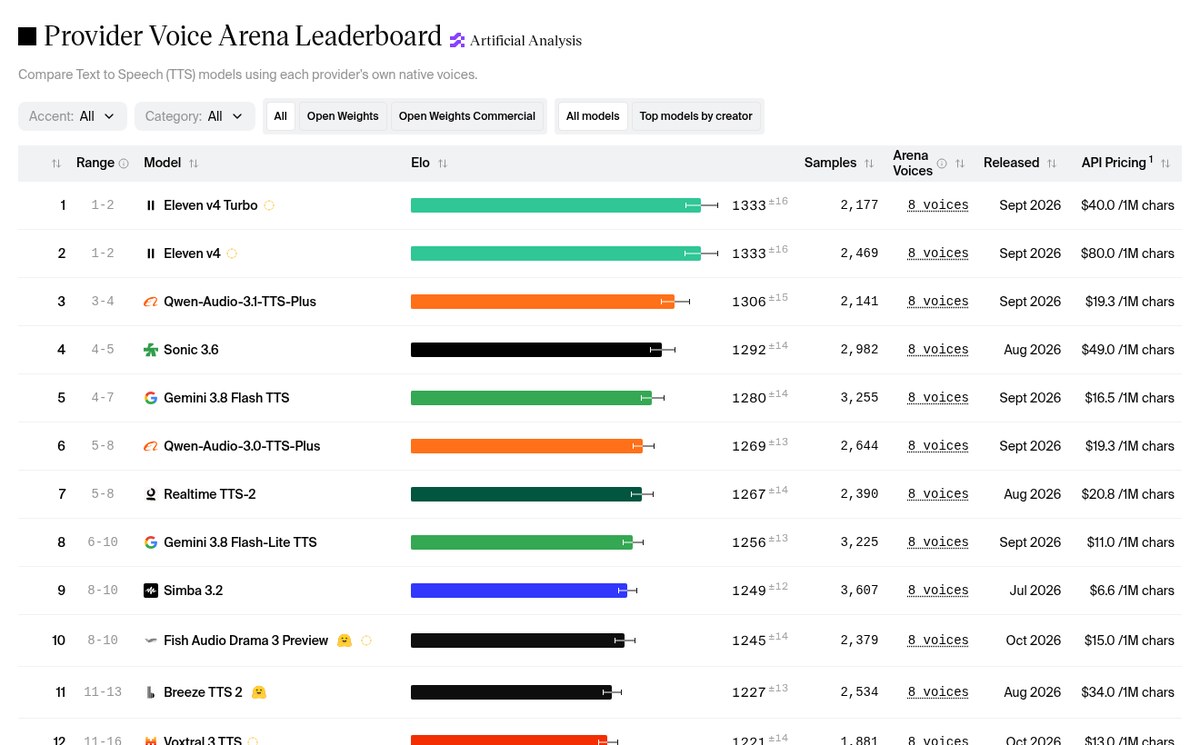Click the ElevenLabs logo beside Eleven v4 Turbo
Viewport: 1200px width, 745px height.
coord(151,205)
